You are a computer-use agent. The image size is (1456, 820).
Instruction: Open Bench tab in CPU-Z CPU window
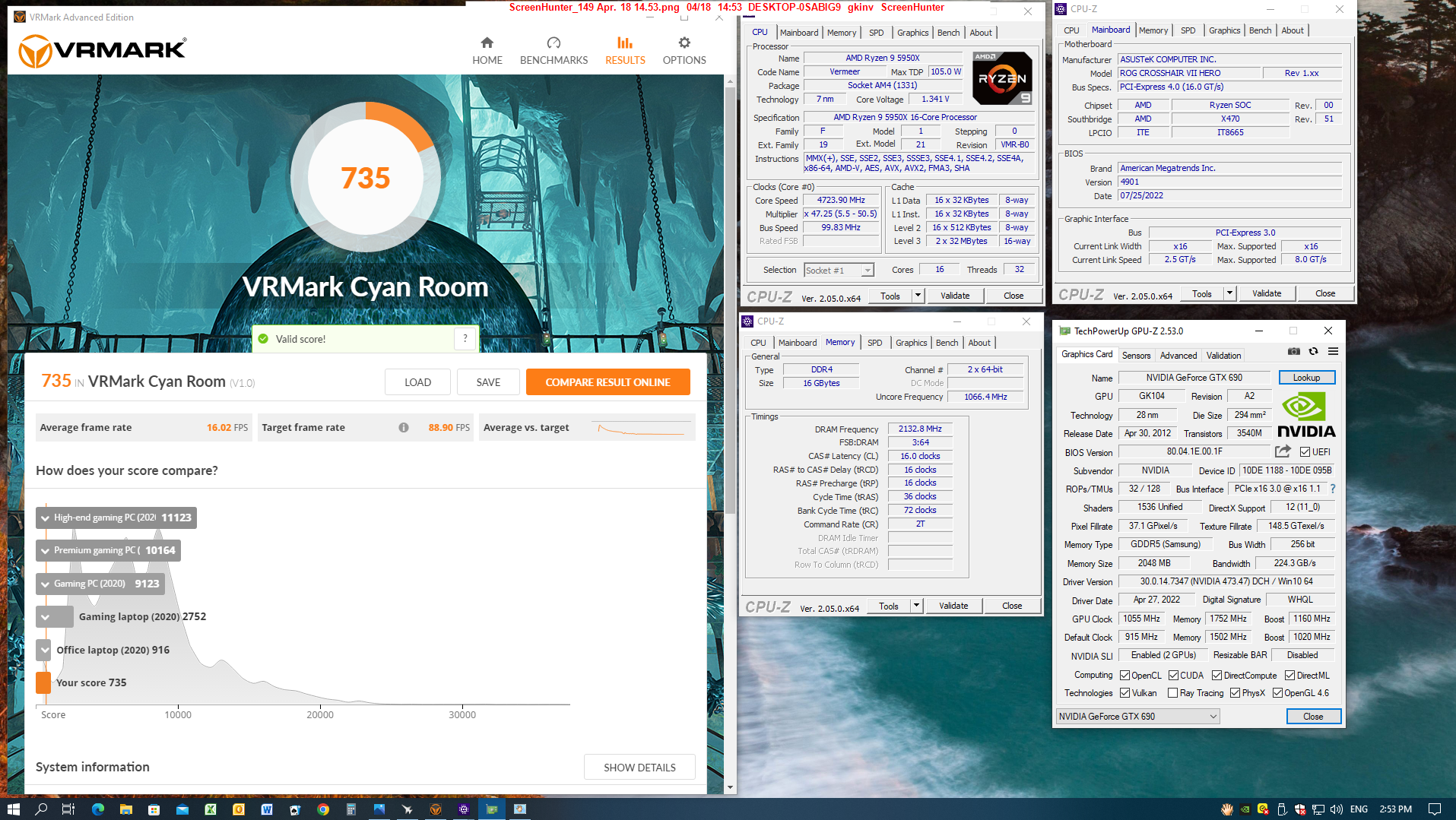[948, 33]
